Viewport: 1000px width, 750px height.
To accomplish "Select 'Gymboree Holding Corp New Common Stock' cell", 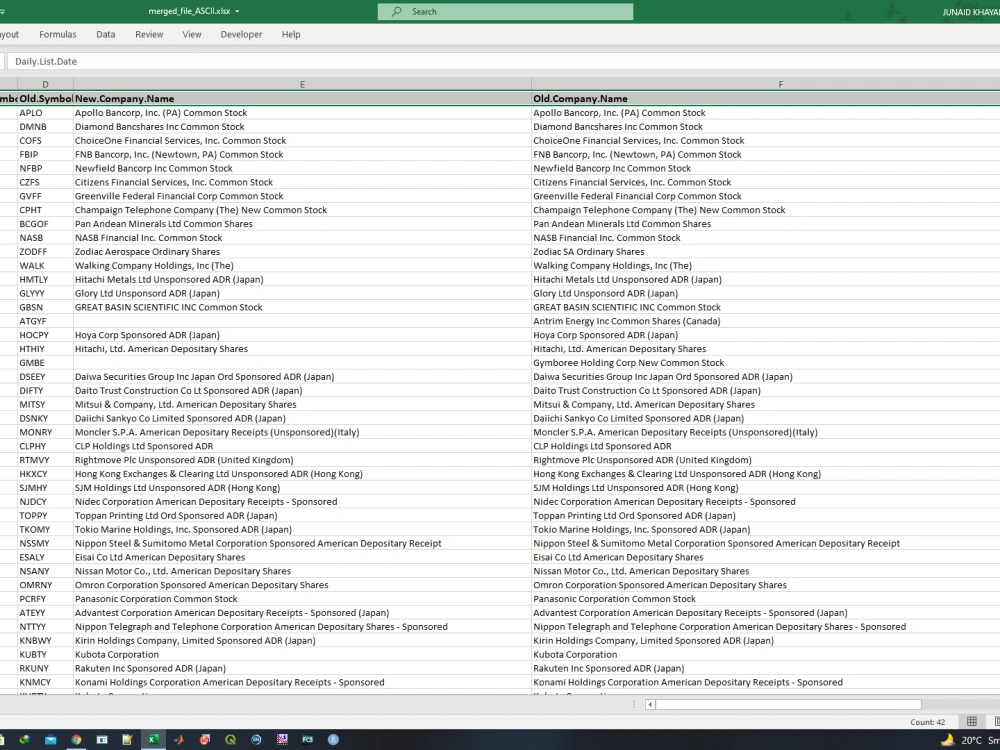I will pos(766,363).
